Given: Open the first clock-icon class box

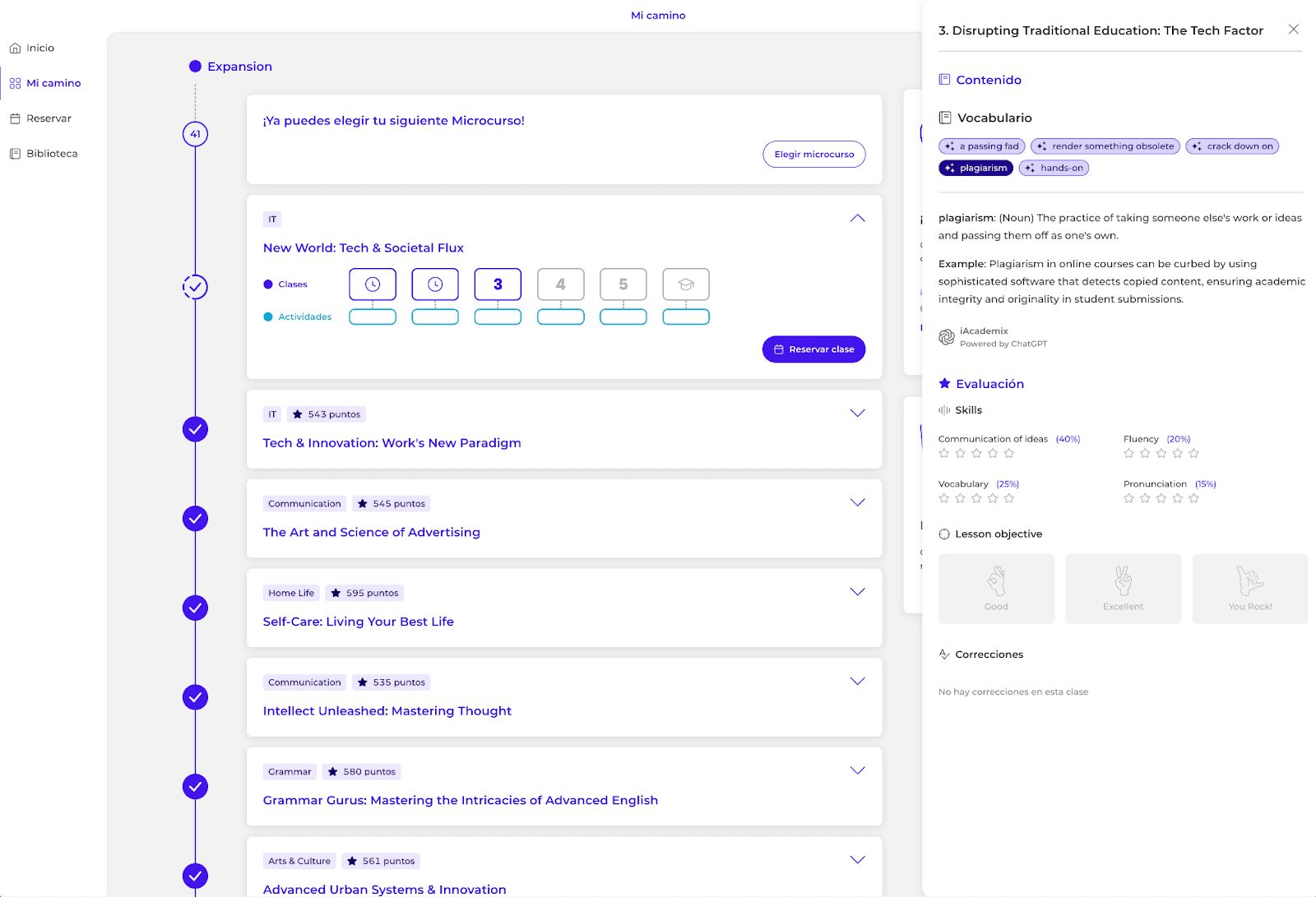Looking at the screenshot, I should pyautogui.click(x=373, y=284).
